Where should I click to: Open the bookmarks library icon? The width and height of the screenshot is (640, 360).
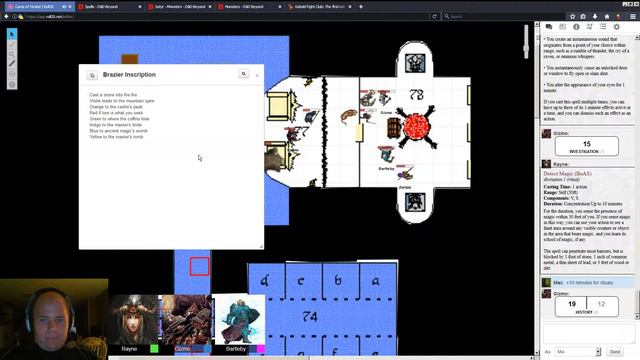pos(583,17)
